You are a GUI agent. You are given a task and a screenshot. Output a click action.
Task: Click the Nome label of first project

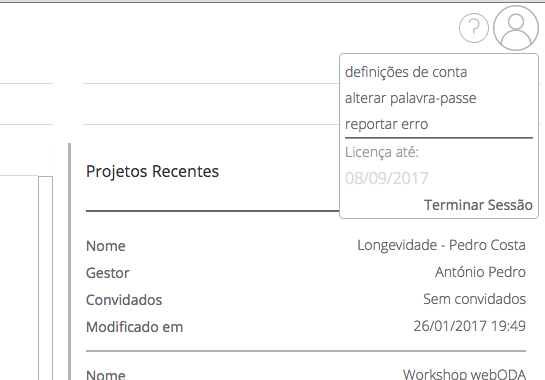106,246
